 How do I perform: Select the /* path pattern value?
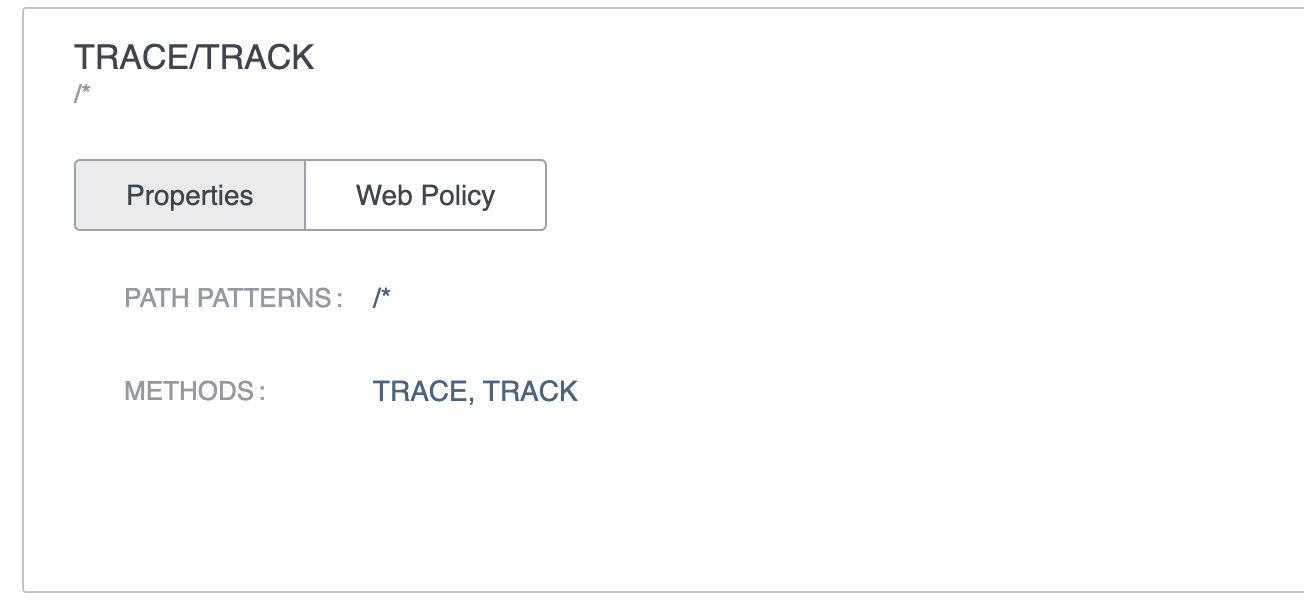pos(381,298)
